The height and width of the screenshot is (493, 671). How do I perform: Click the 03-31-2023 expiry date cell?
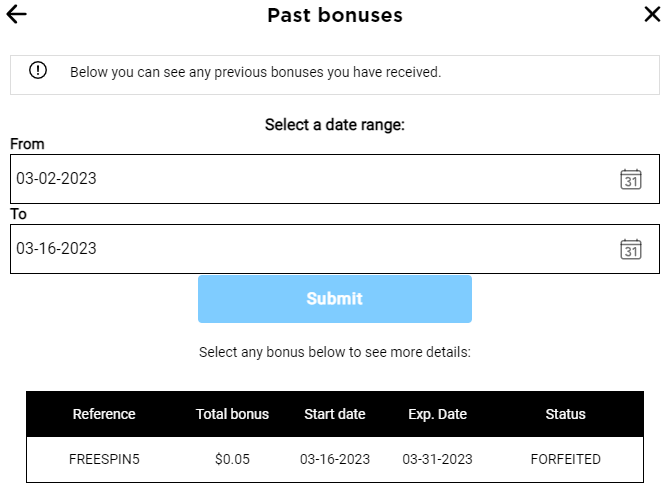point(437,459)
